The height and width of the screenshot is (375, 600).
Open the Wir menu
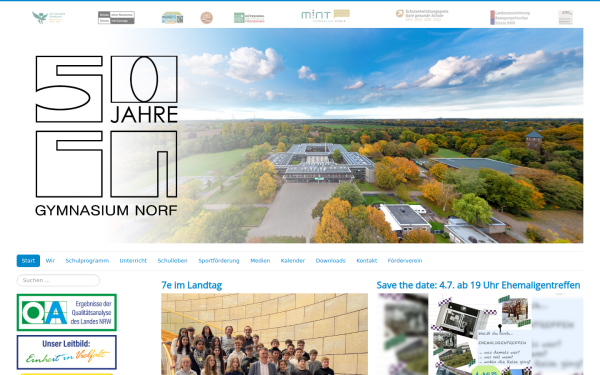point(50,261)
